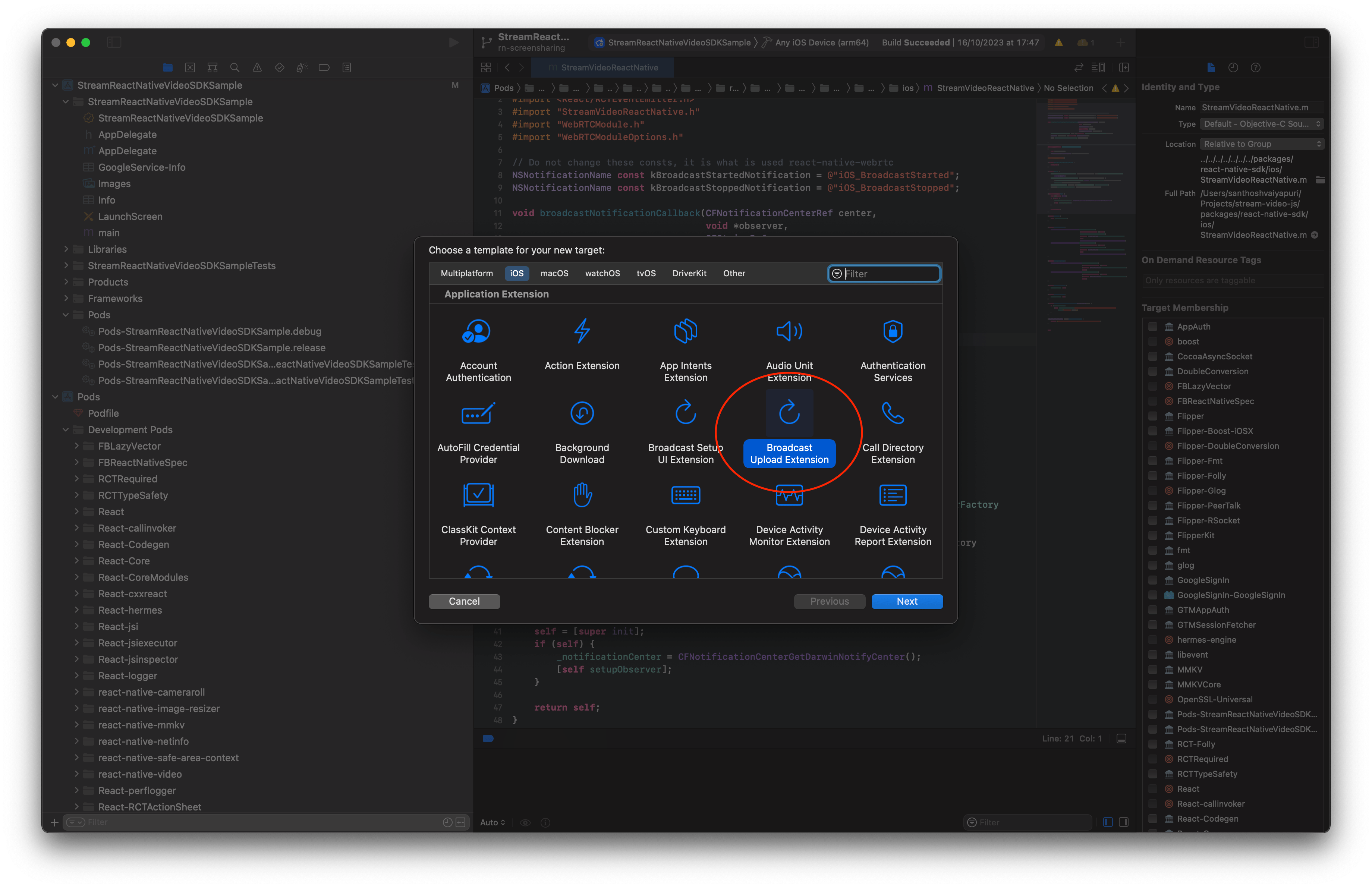Open the Type dropdown in inspector
Image resolution: width=1372 pixels, height=888 pixels.
pyautogui.click(x=1262, y=124)
